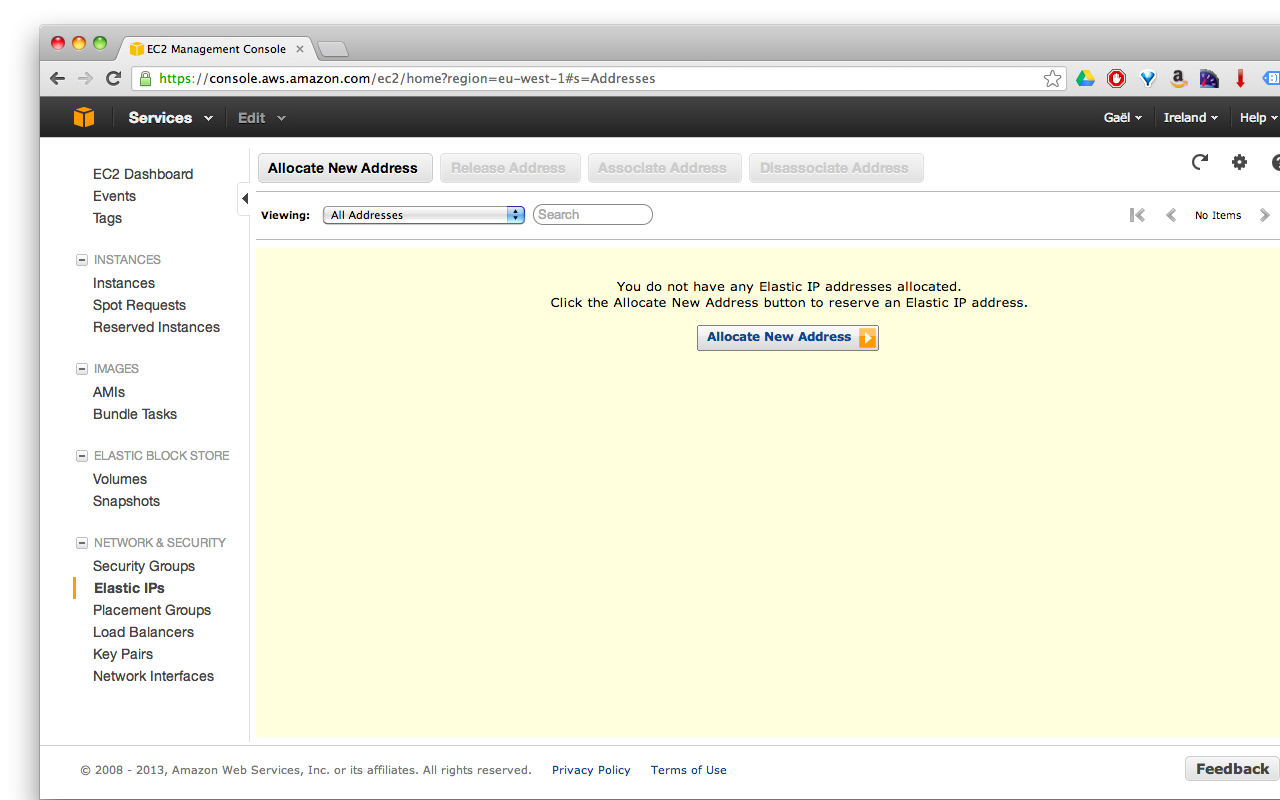1280x800 pixels.
Task: Refresh the Elastic IP list
Action: pyautogui.click(x=1199, y=161)
